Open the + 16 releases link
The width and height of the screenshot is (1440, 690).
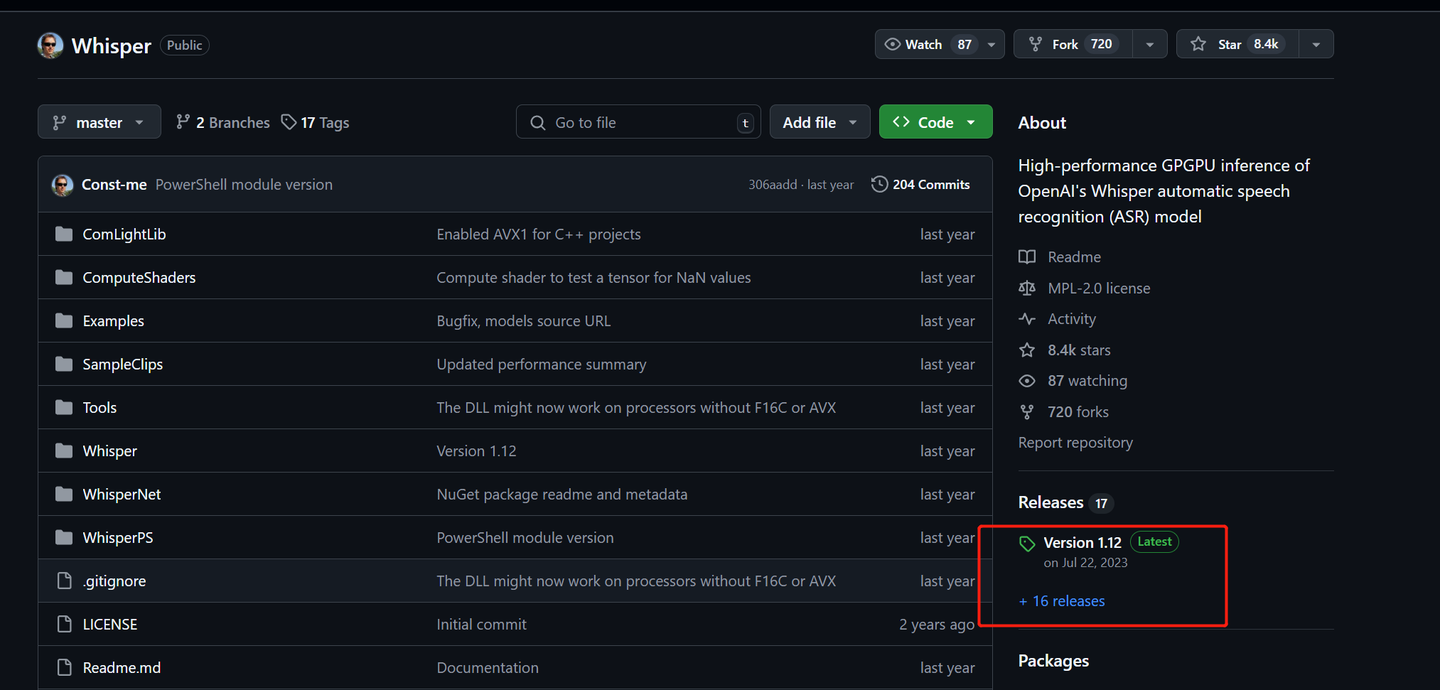1062,601
